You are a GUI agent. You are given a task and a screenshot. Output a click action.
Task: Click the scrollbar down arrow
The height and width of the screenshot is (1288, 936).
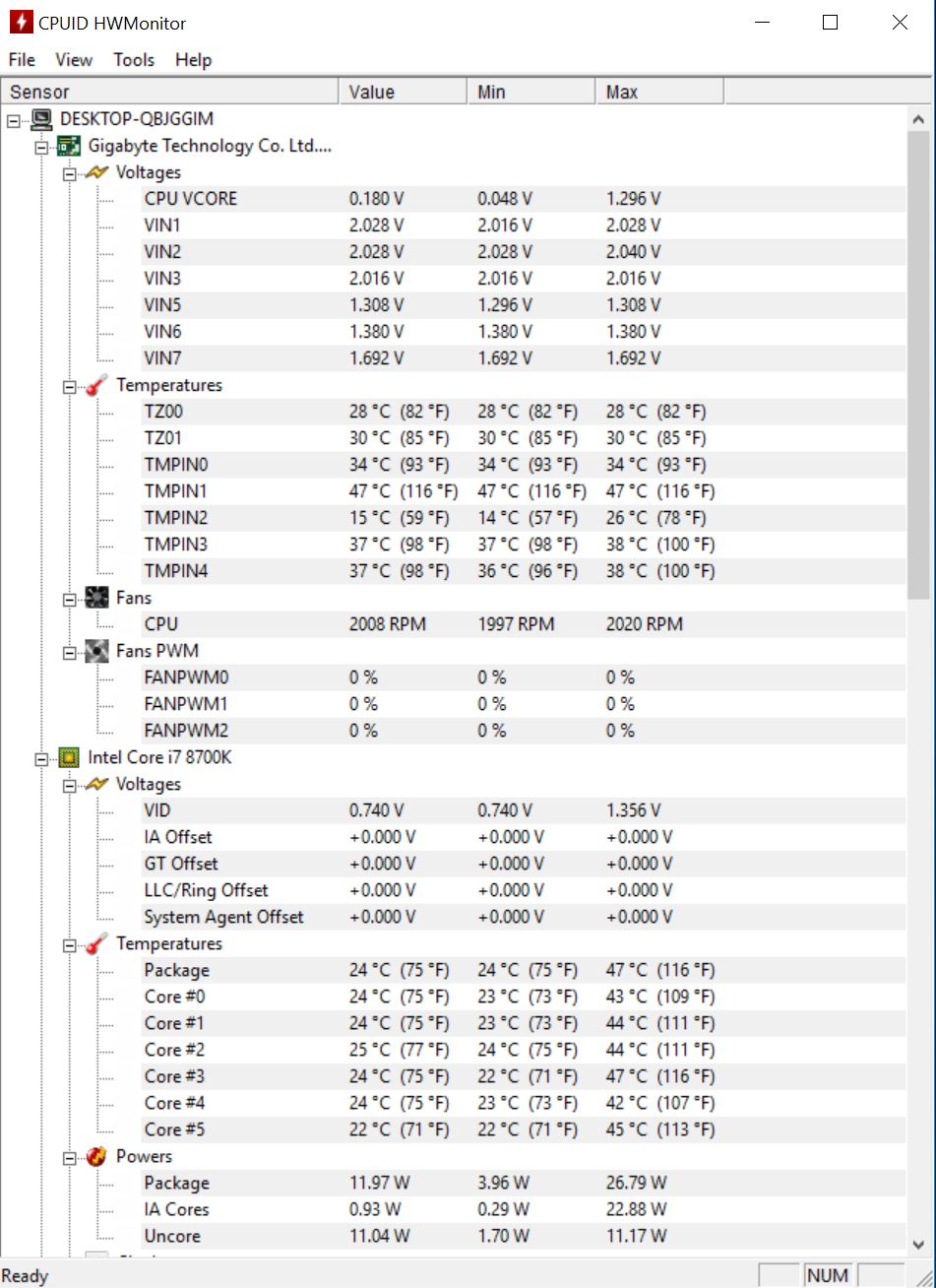[918, 1245]
